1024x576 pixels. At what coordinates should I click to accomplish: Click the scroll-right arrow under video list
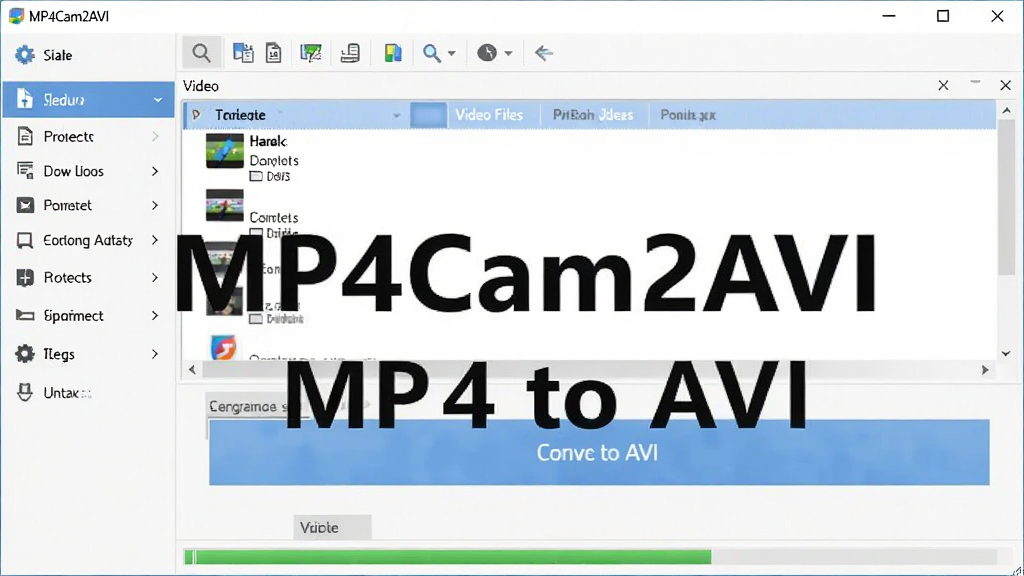[985, 370]
